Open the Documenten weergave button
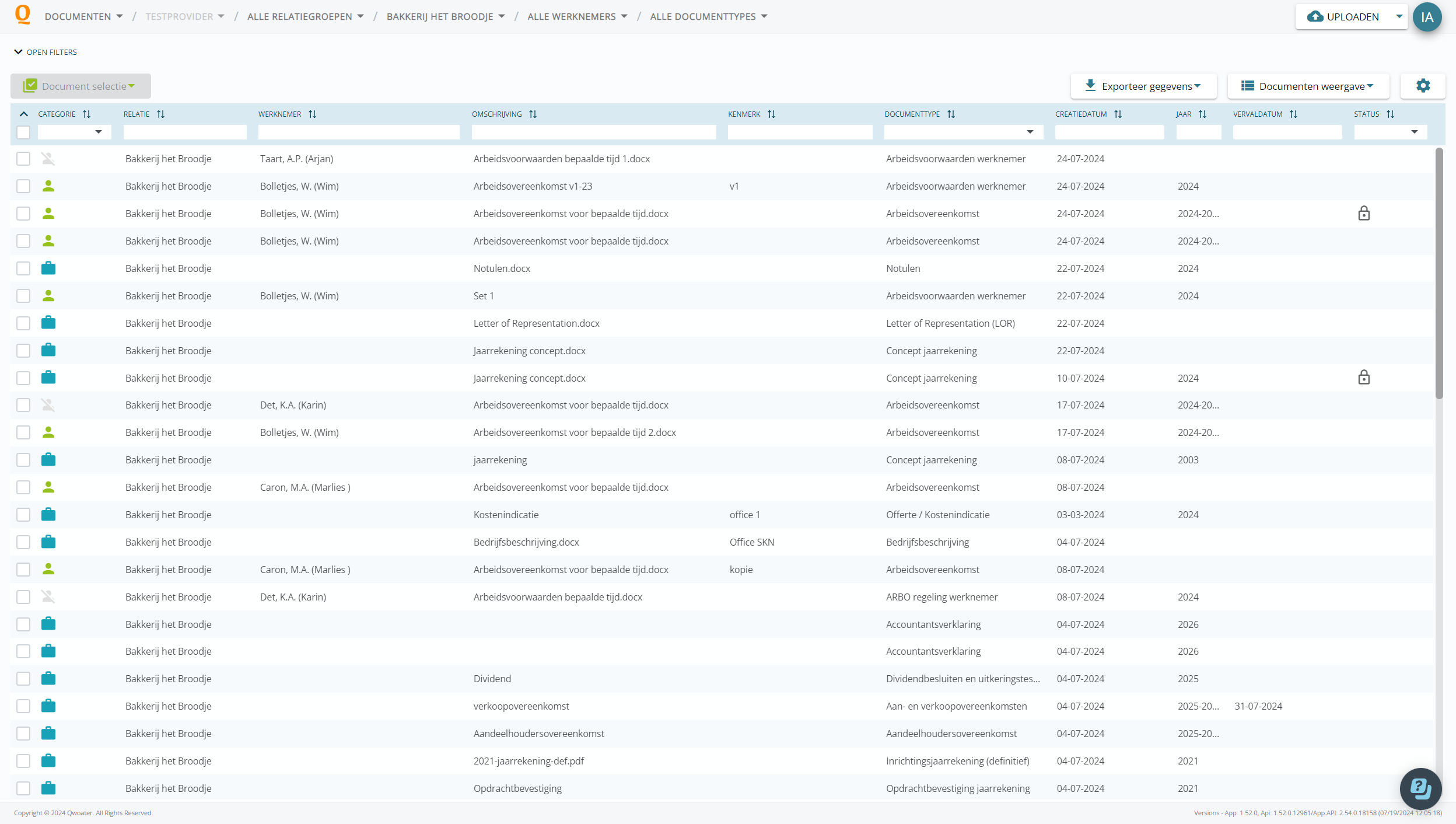Viewport: 1456px width, 824px height. point(1308,86)
